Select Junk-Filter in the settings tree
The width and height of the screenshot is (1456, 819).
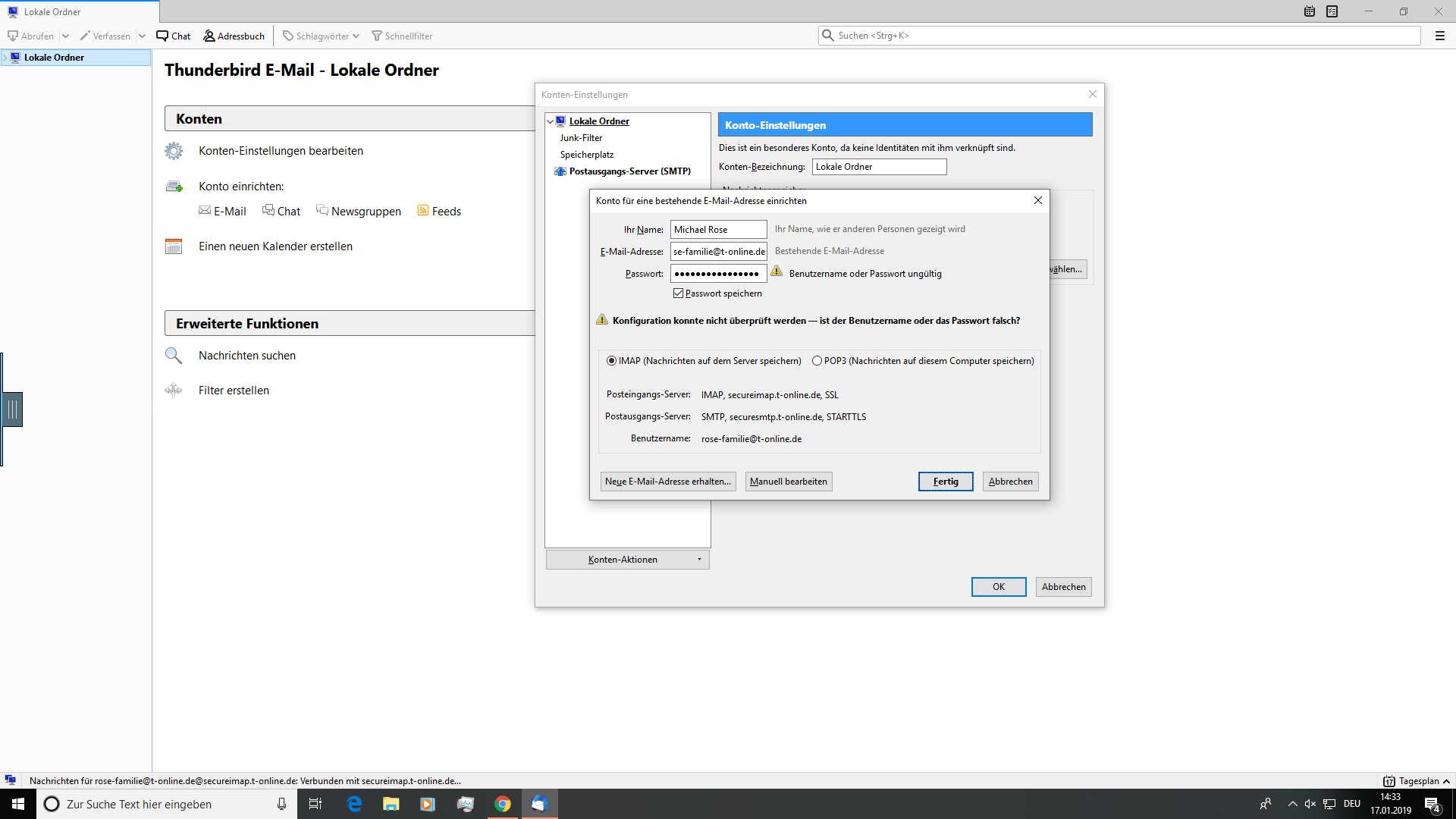click(x=581, y=138)
